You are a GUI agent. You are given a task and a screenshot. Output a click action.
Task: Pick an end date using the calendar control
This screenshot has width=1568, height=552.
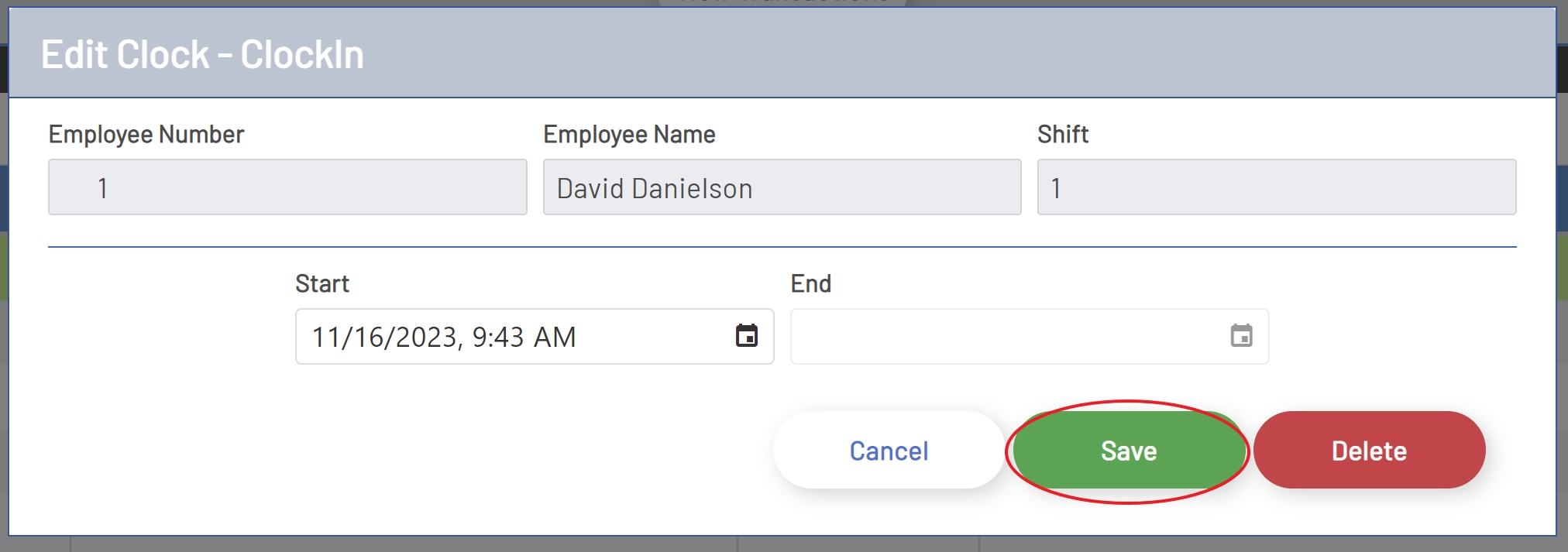(x=1240, y=336)
